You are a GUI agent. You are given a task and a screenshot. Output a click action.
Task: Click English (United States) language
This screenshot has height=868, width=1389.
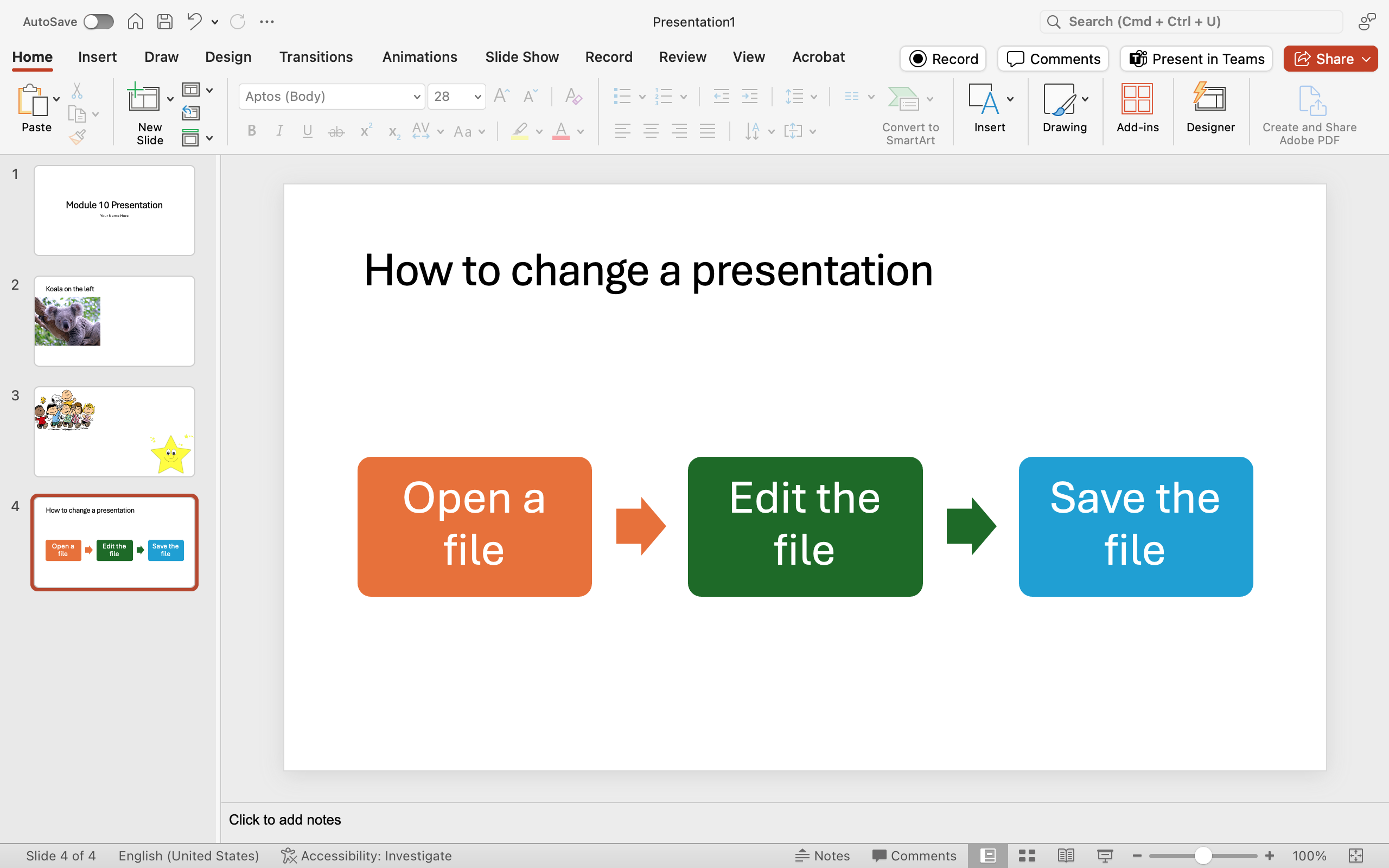pyautogui.click(x=189, y=856)
